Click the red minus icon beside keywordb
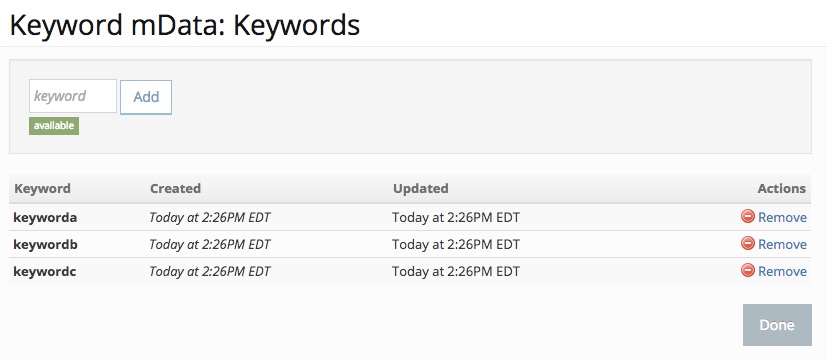Viewport: 827px width, 361px height. coord(748,243)
